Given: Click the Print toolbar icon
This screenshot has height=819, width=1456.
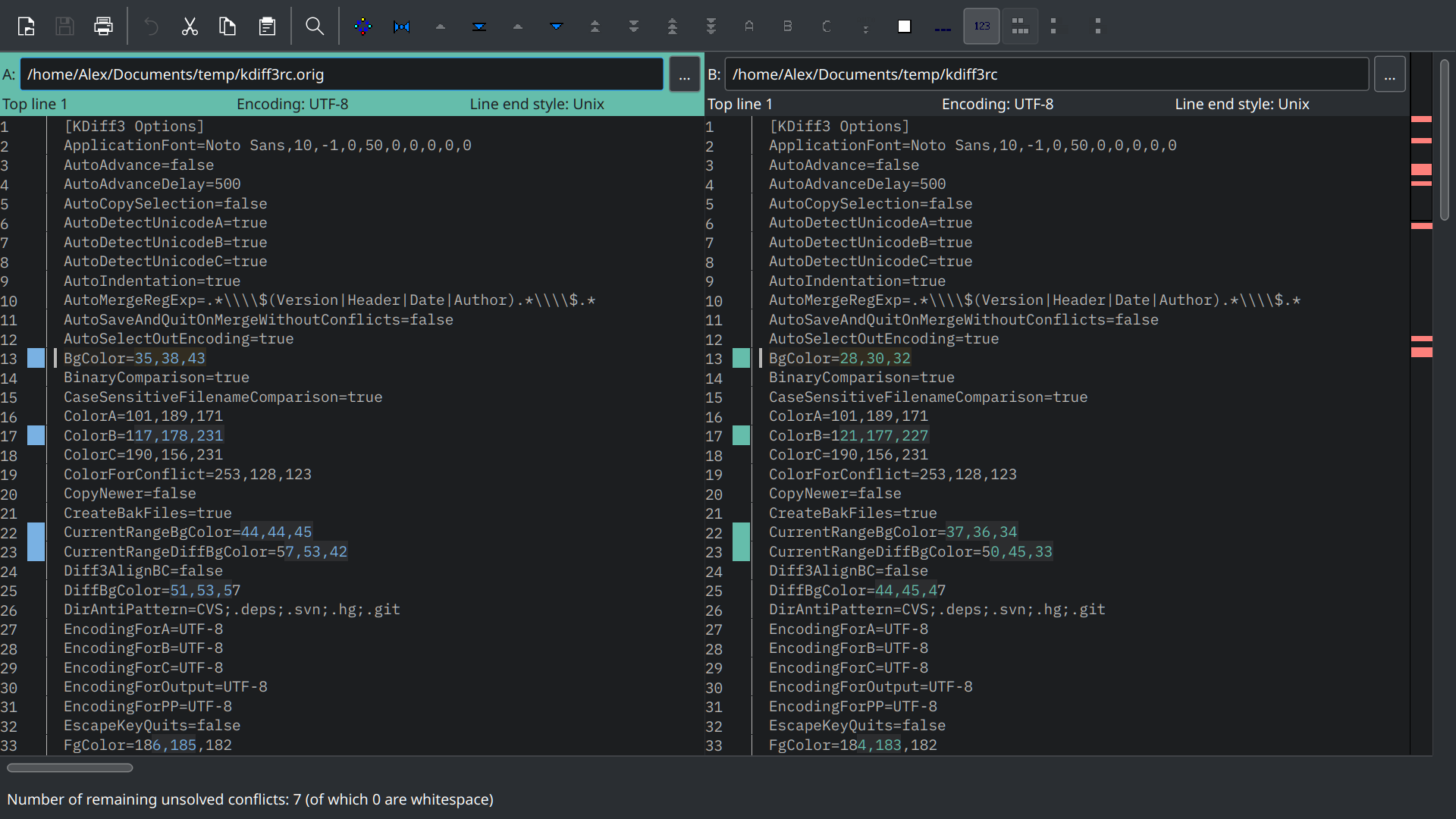Looking at the screenshot, I should pos(103,27).
